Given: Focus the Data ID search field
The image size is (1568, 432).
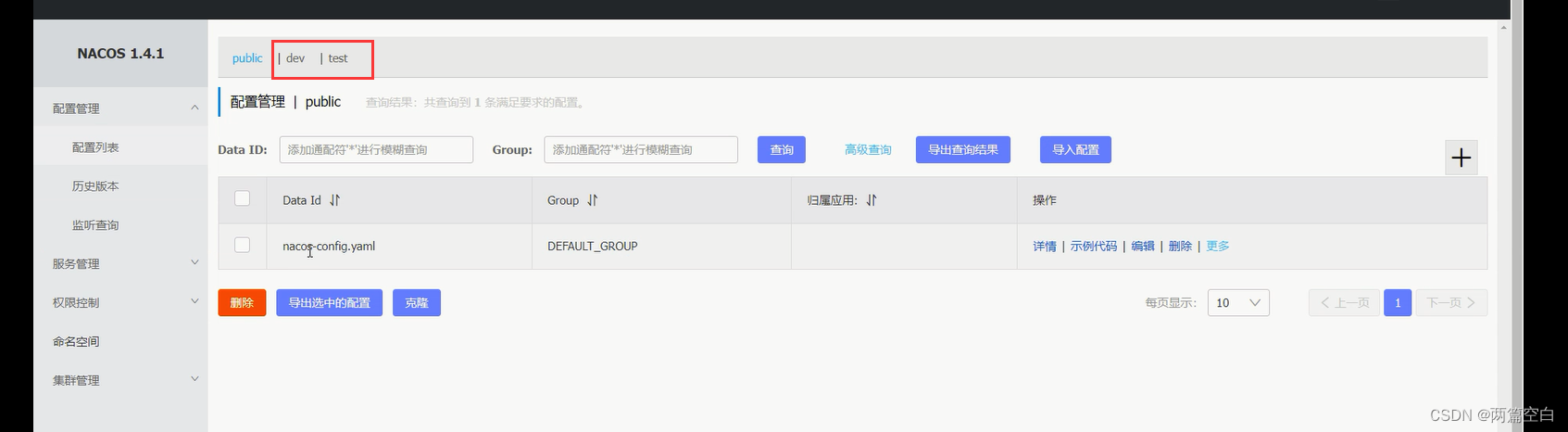Looking at the screenshot, I should point(376,150).
